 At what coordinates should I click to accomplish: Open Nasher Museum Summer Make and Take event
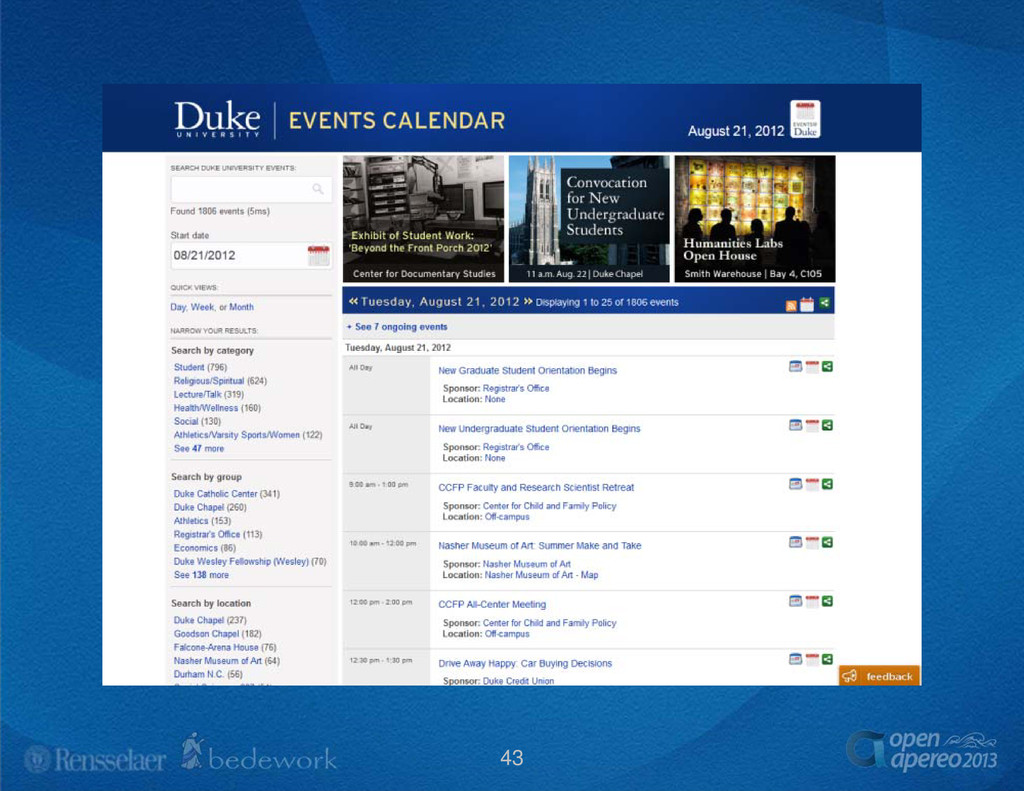(x=540, y=546)
